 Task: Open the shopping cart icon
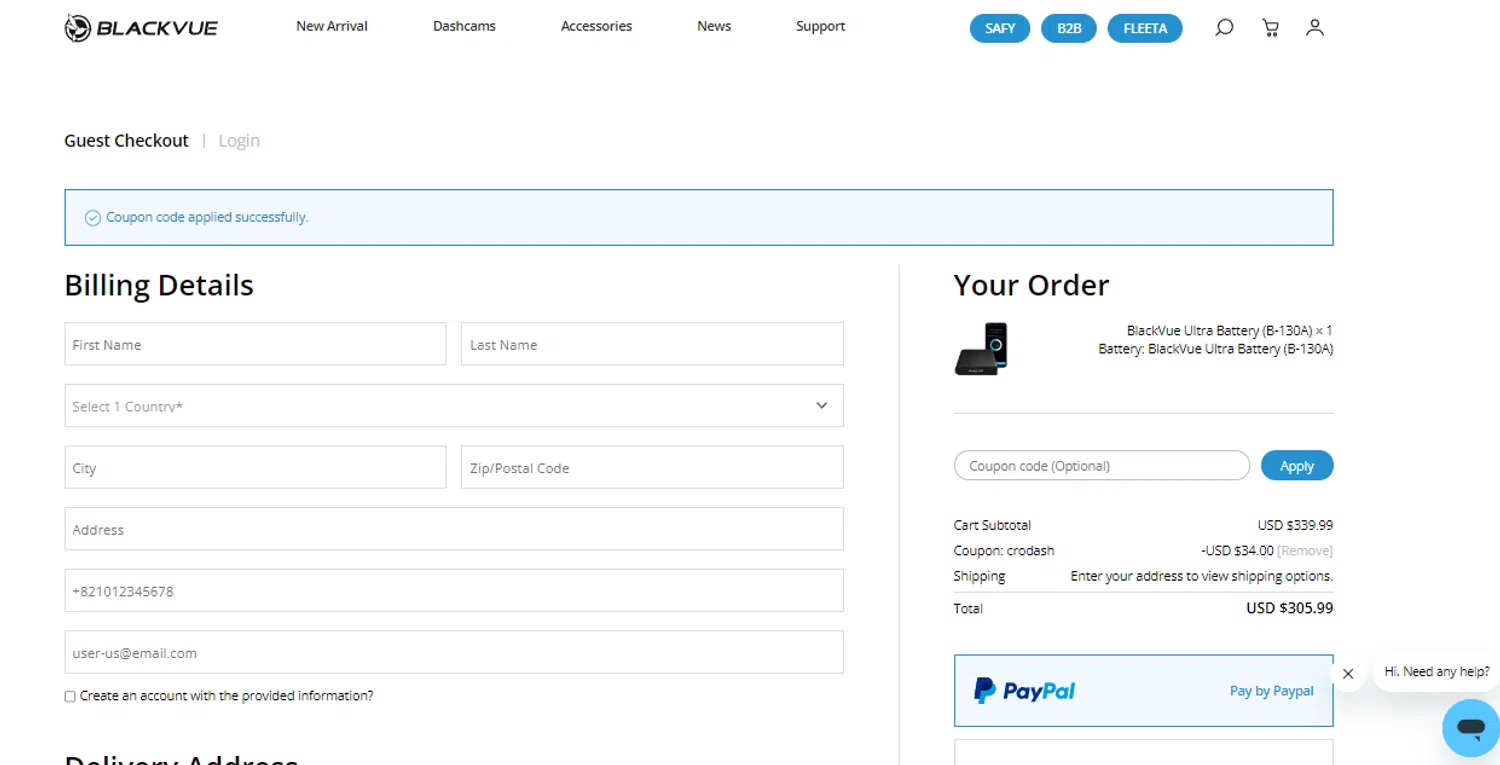[1270, 28]
